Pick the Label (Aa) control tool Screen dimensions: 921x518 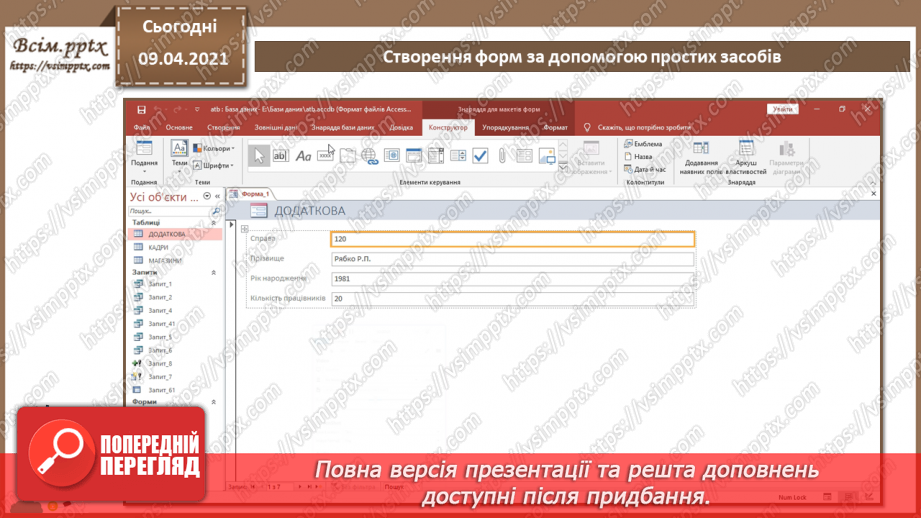(x=303, y=155)
